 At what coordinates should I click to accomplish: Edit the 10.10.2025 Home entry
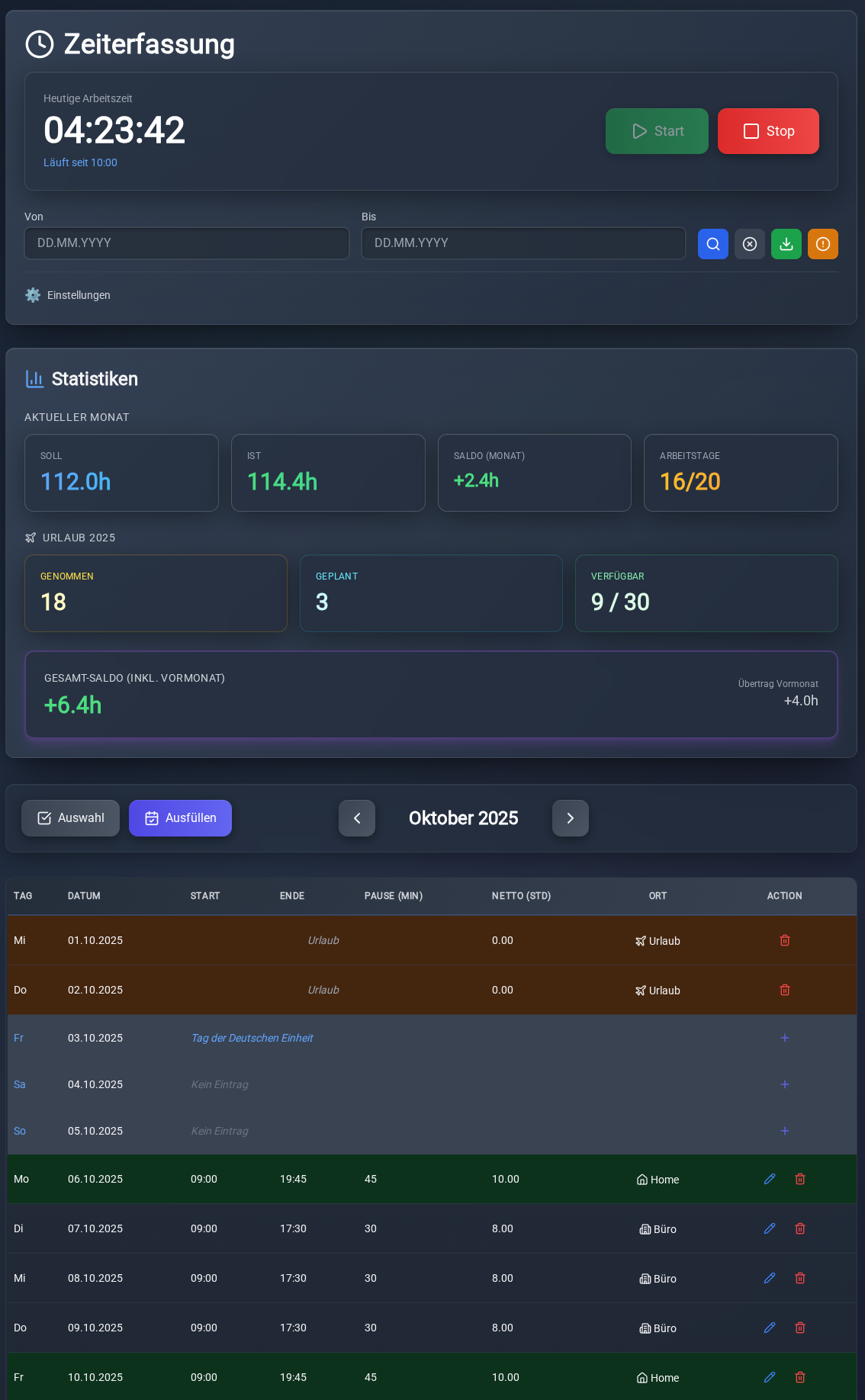tap(769, 1377)
